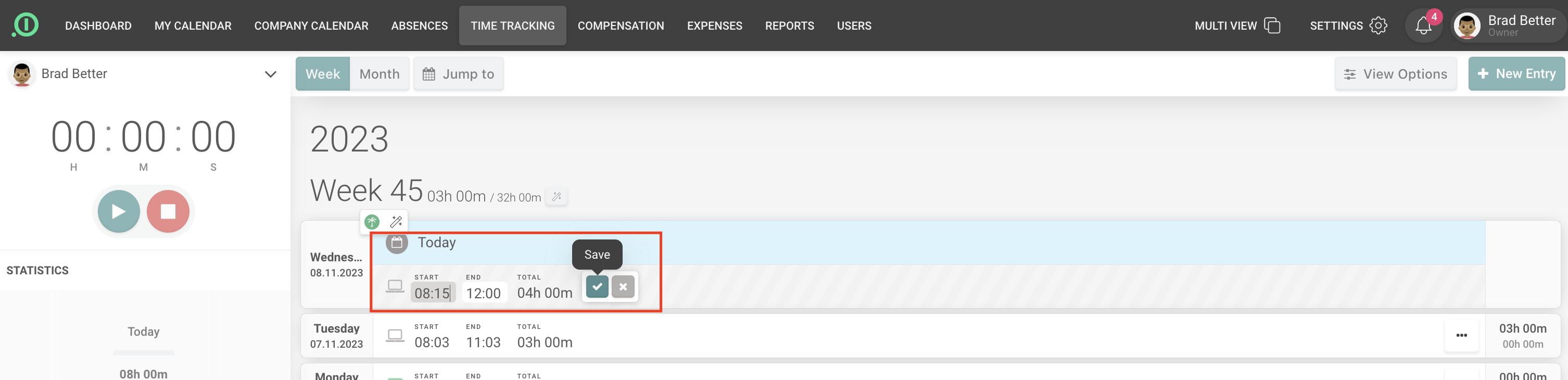1568x380 pixels.
Task: Click the magic wand beside Week 45 totals
Action: click(x=557, y=197)
